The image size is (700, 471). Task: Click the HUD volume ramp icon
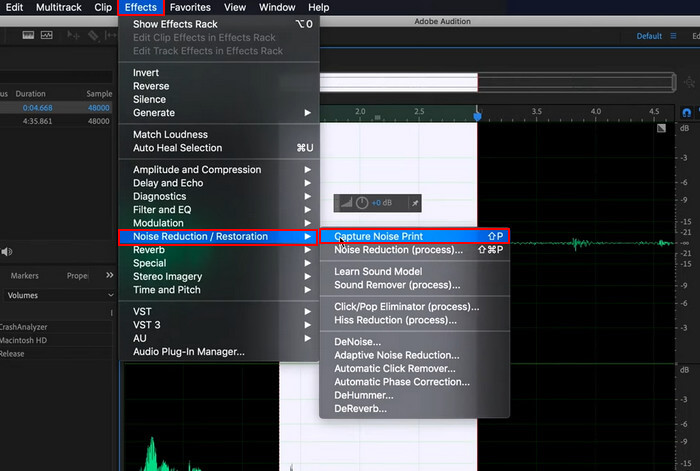346,203
